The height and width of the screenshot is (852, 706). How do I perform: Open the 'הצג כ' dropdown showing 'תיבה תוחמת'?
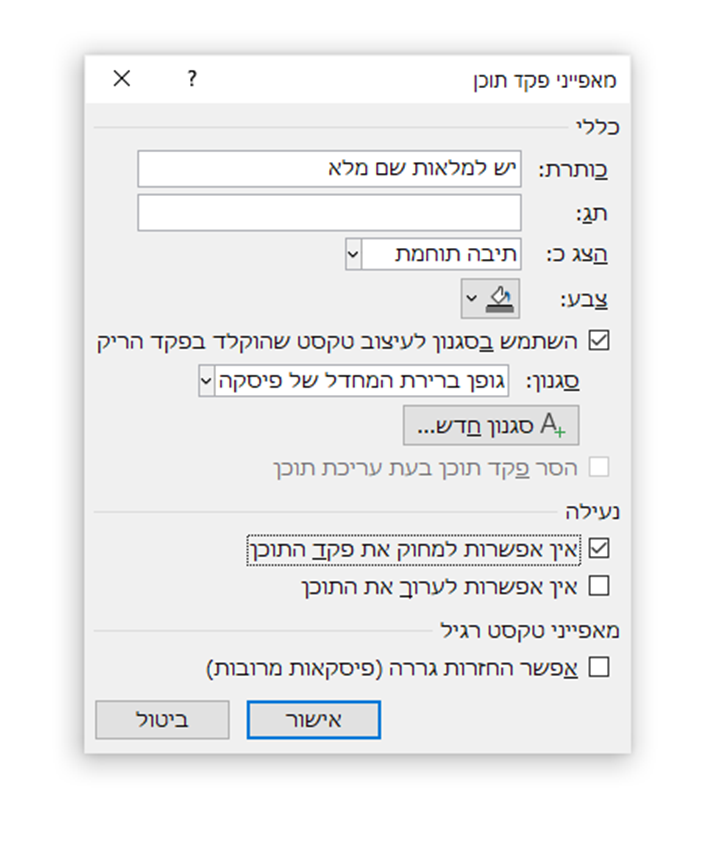click(x=442, y=254)
